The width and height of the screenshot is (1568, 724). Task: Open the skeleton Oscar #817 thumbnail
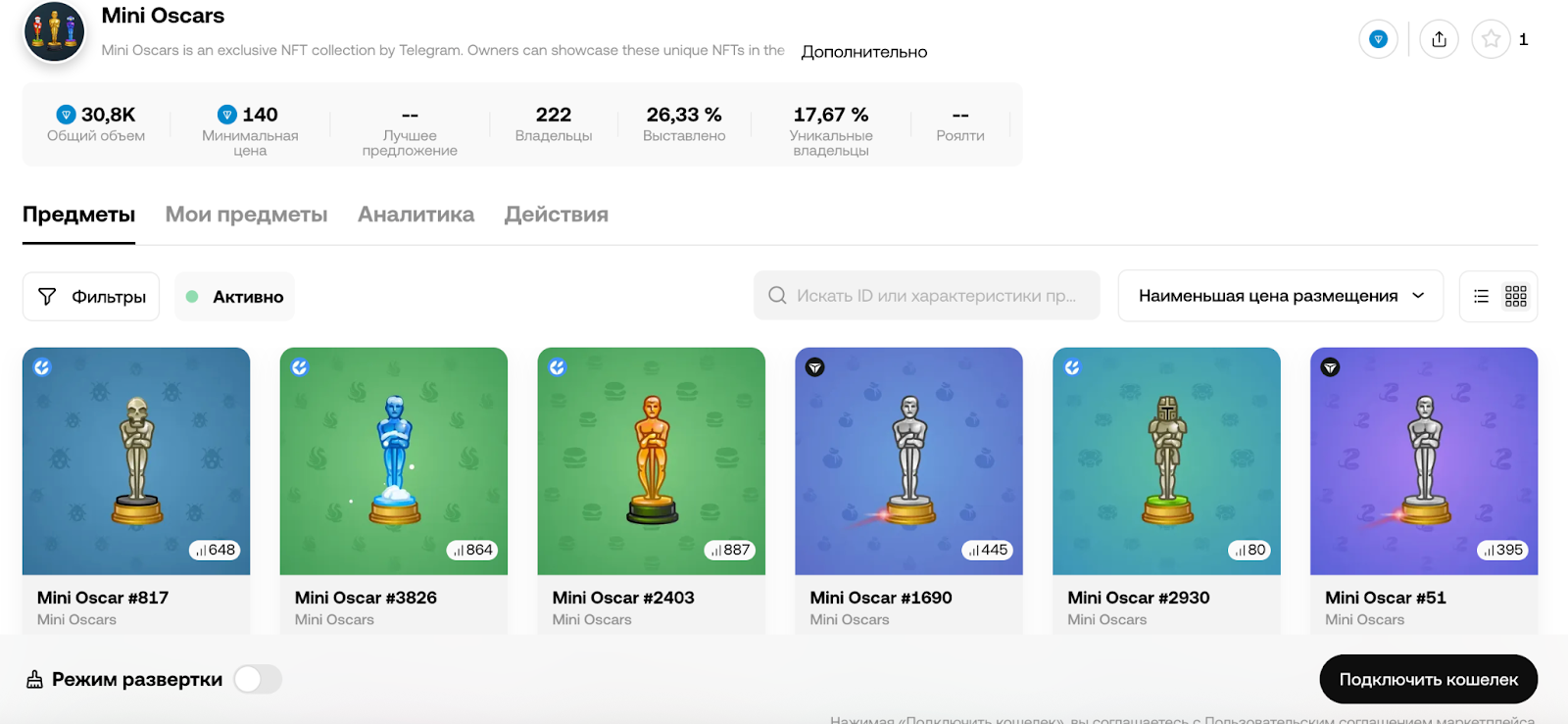pos(136,461)
